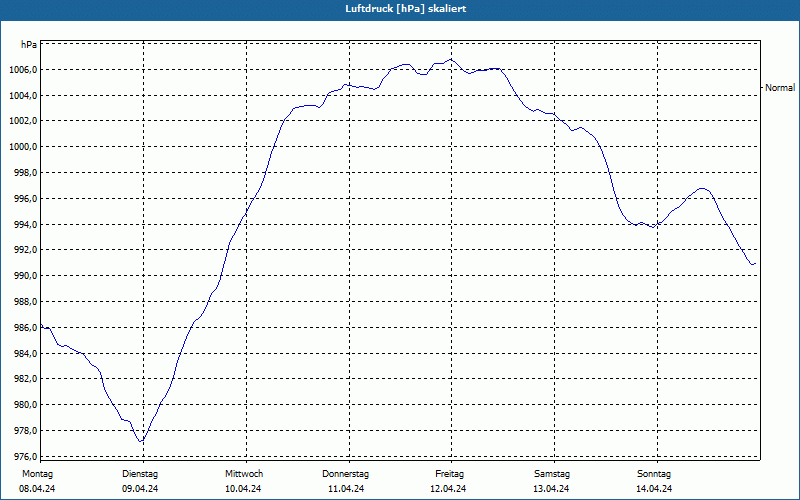
Task: Select the 992,0 axis value
Action: coord(25,250)
